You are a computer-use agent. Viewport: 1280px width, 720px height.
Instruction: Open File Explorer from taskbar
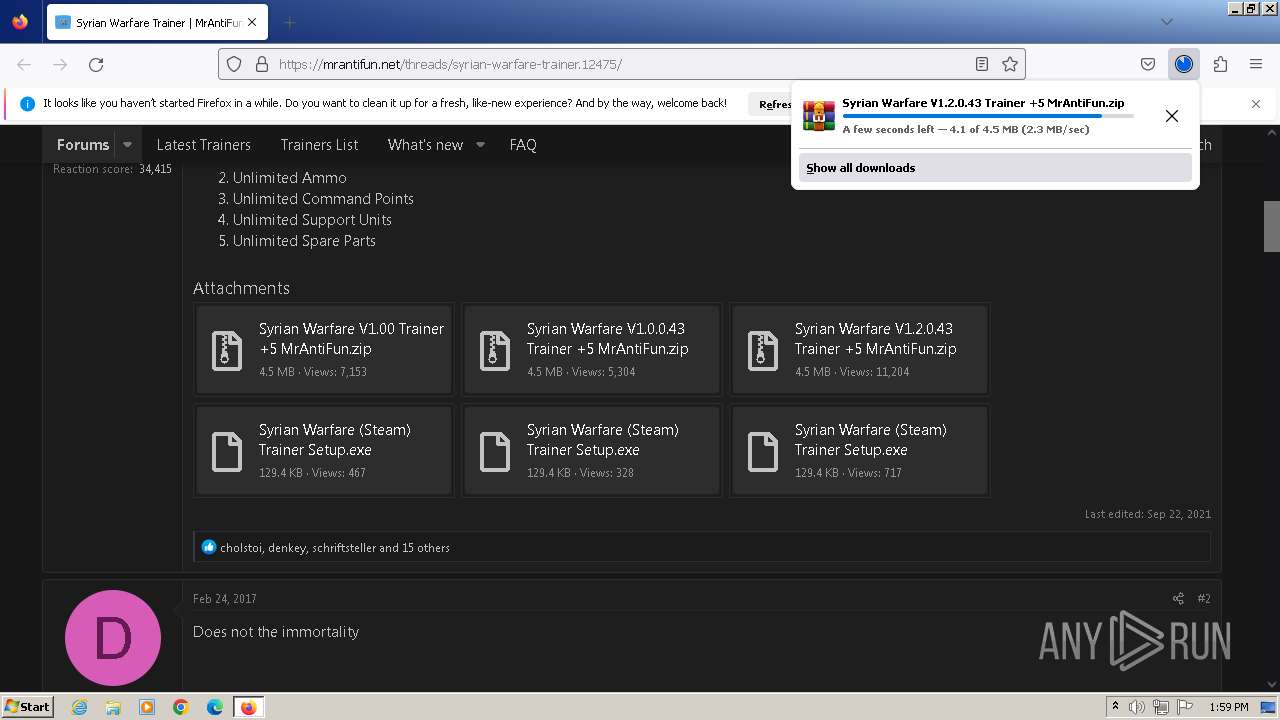pyautogui.click(x=113, y=707)
